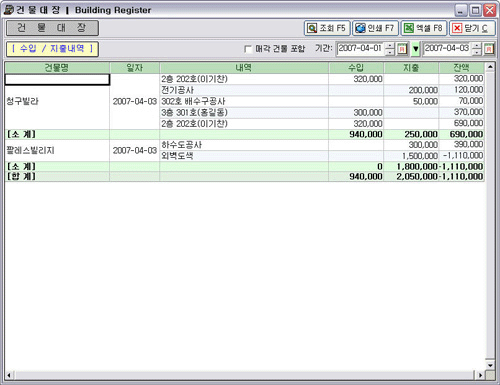
Task: Click the 합계 total row label
Action: click(57, 177)
